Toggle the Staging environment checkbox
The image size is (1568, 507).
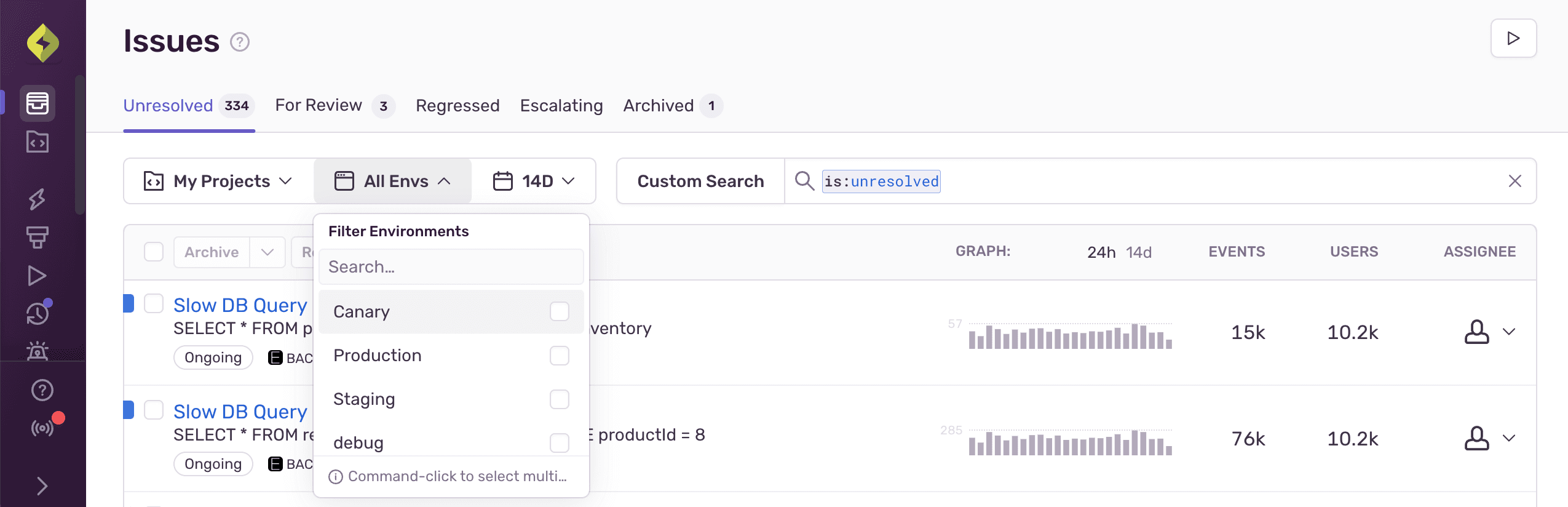tap(559, 399)
